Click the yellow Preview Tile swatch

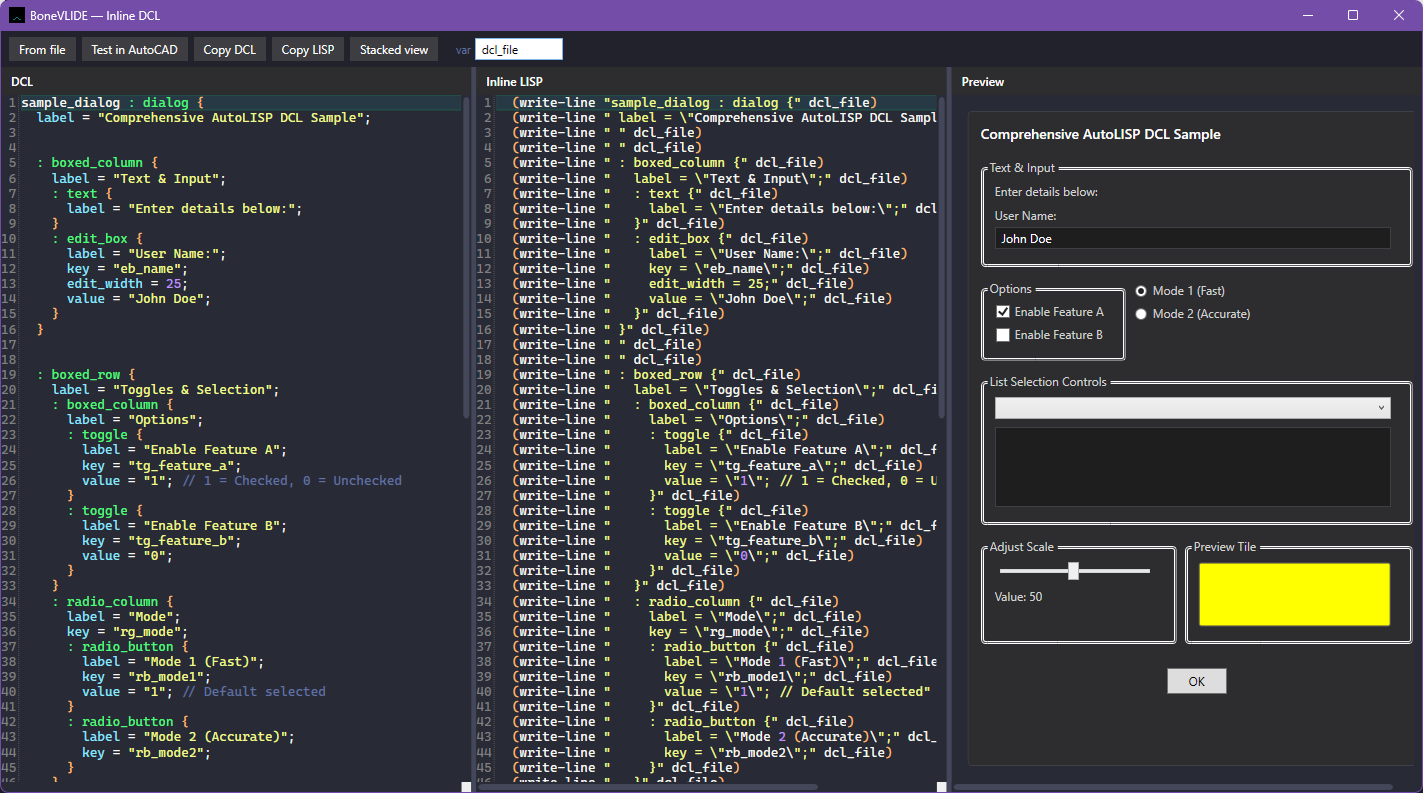tap(1294, 594)
